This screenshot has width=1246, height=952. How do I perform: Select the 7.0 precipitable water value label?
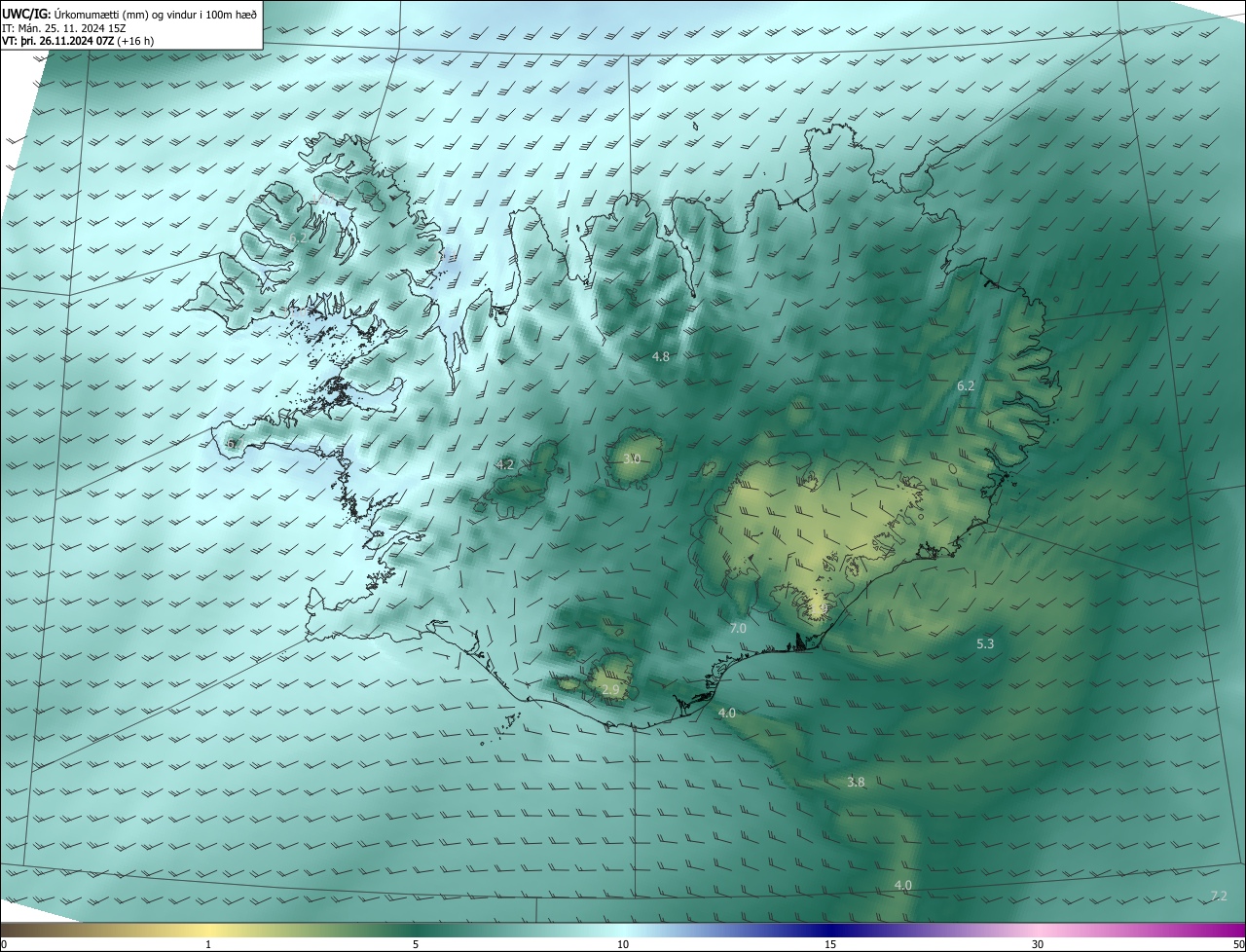(738, 629)
